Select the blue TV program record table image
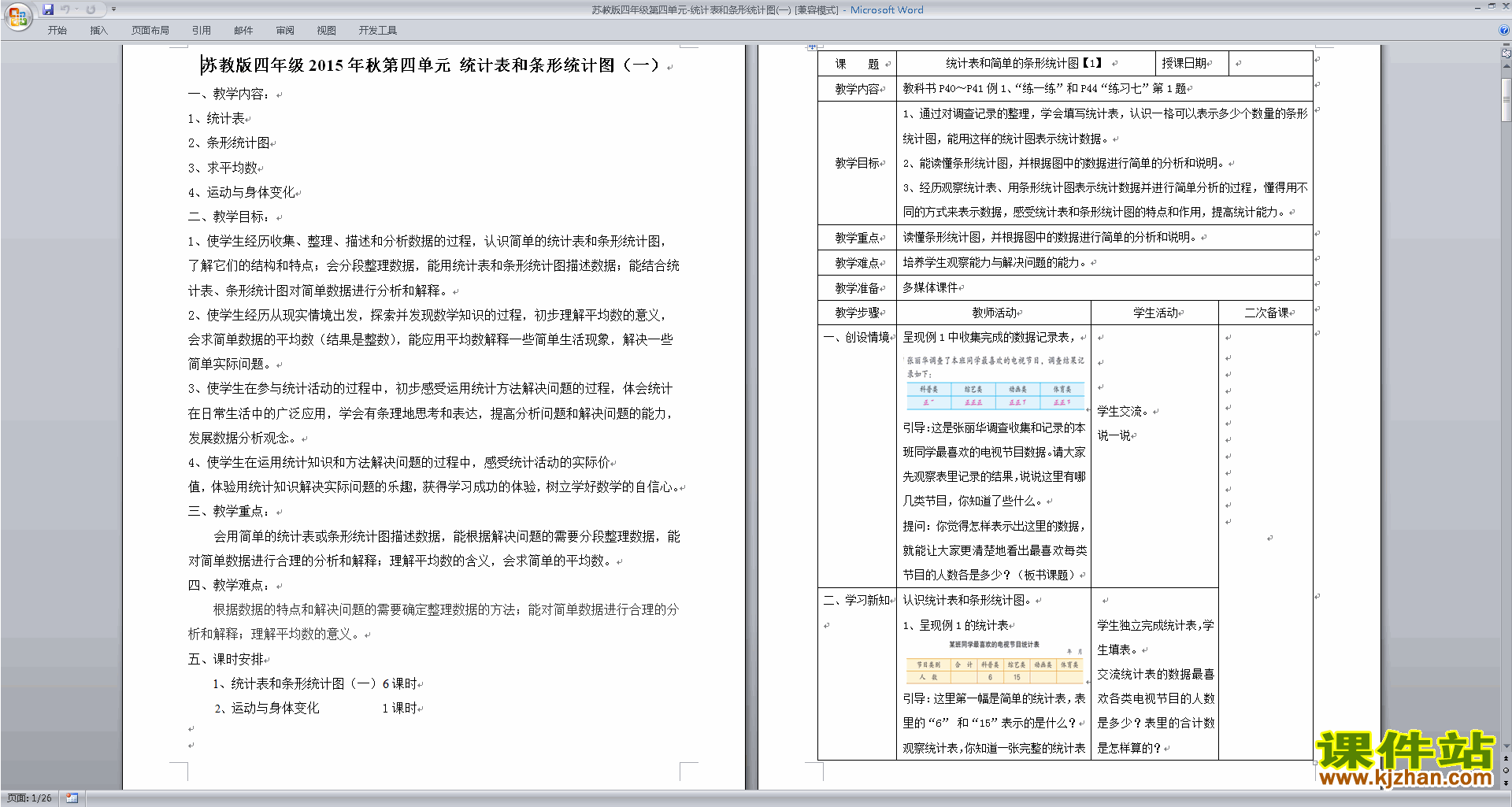The width and height of the screenshot is (1512, 807). point(995,383)
